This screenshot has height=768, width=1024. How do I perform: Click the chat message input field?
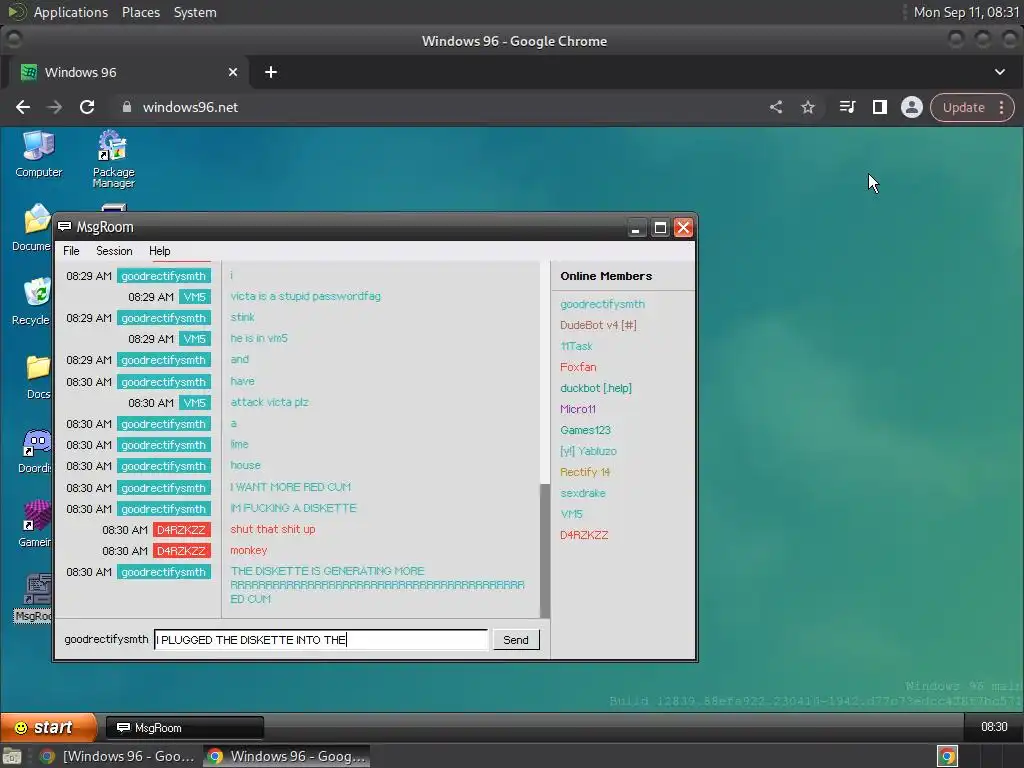[x=321, y=639]
